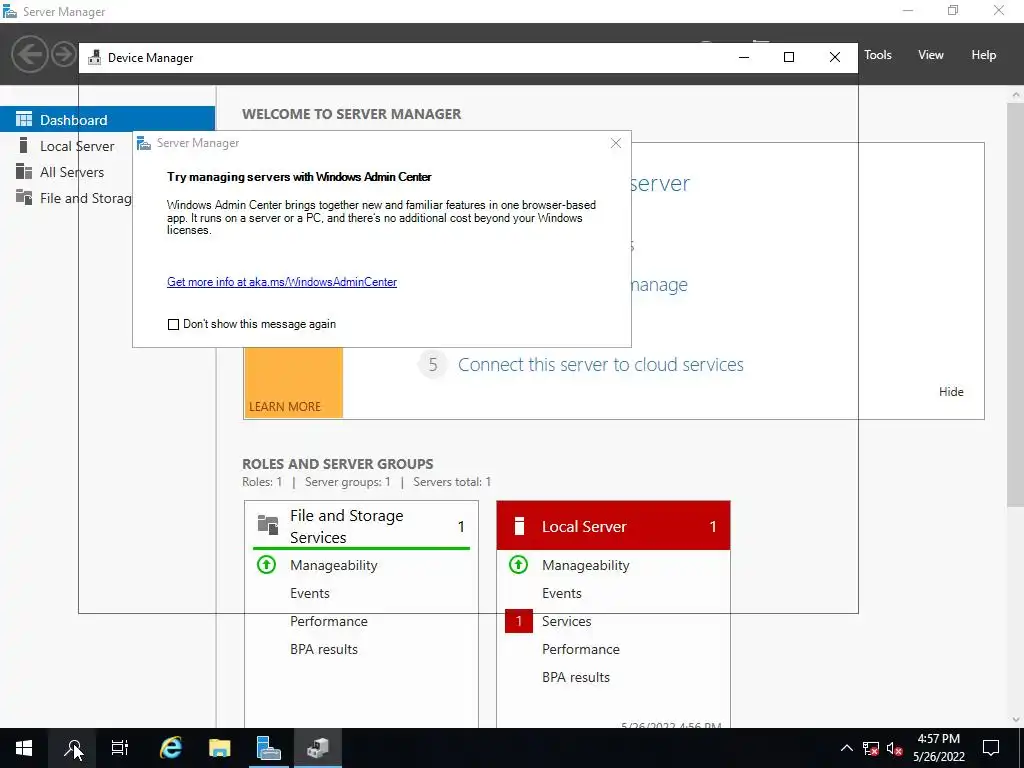Open Events under File and Storage Services

click(310, 594)
